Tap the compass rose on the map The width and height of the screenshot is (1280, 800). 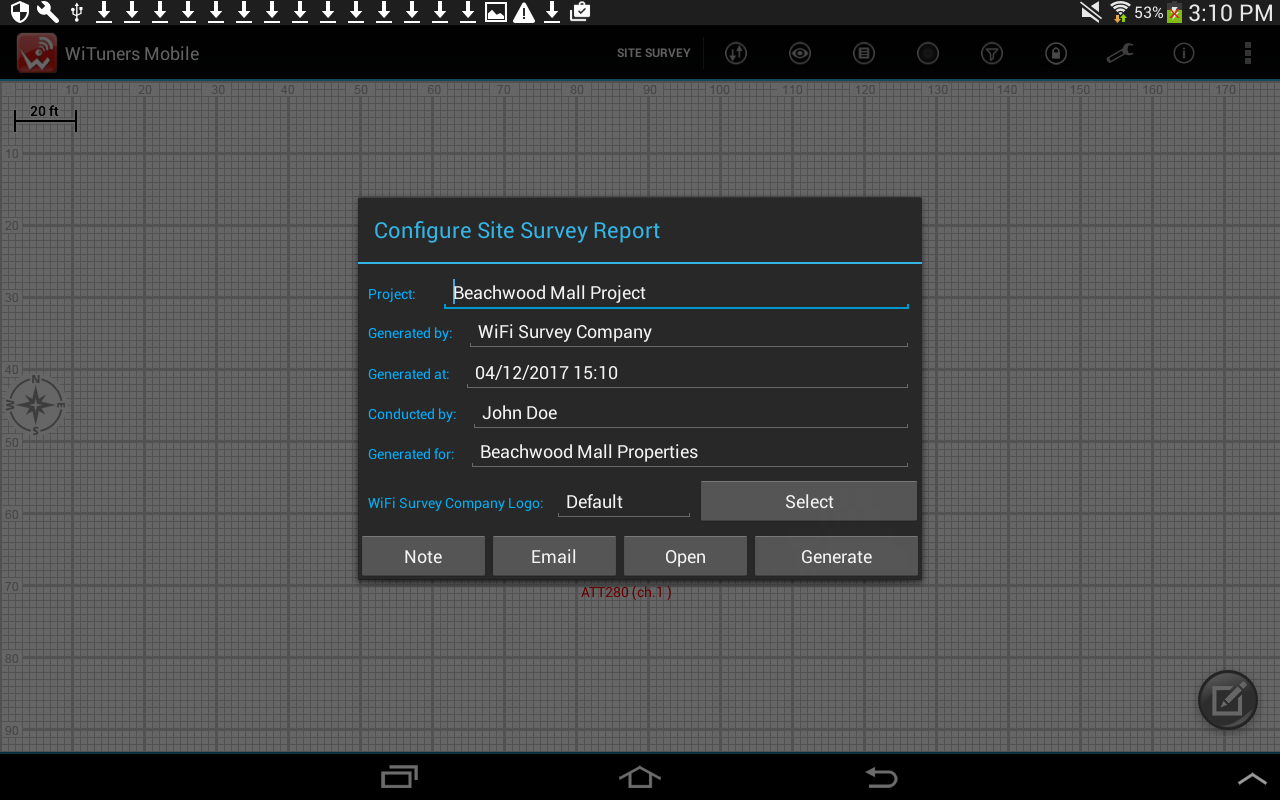coord(36,405)
